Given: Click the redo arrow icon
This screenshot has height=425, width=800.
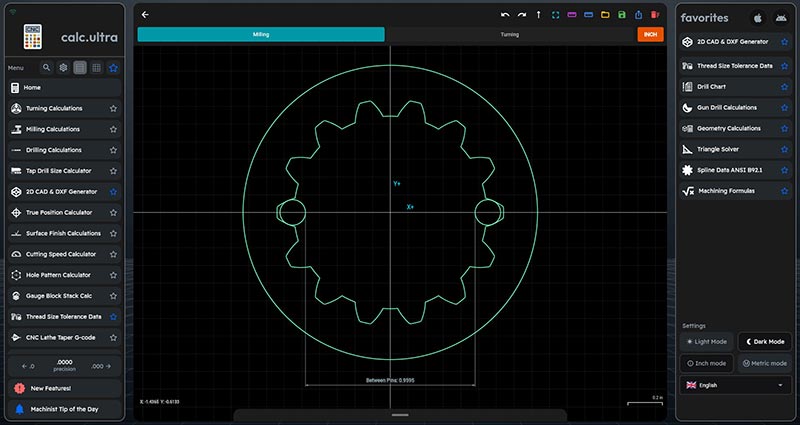Looking at the screenshot, I should click(522, 15).
